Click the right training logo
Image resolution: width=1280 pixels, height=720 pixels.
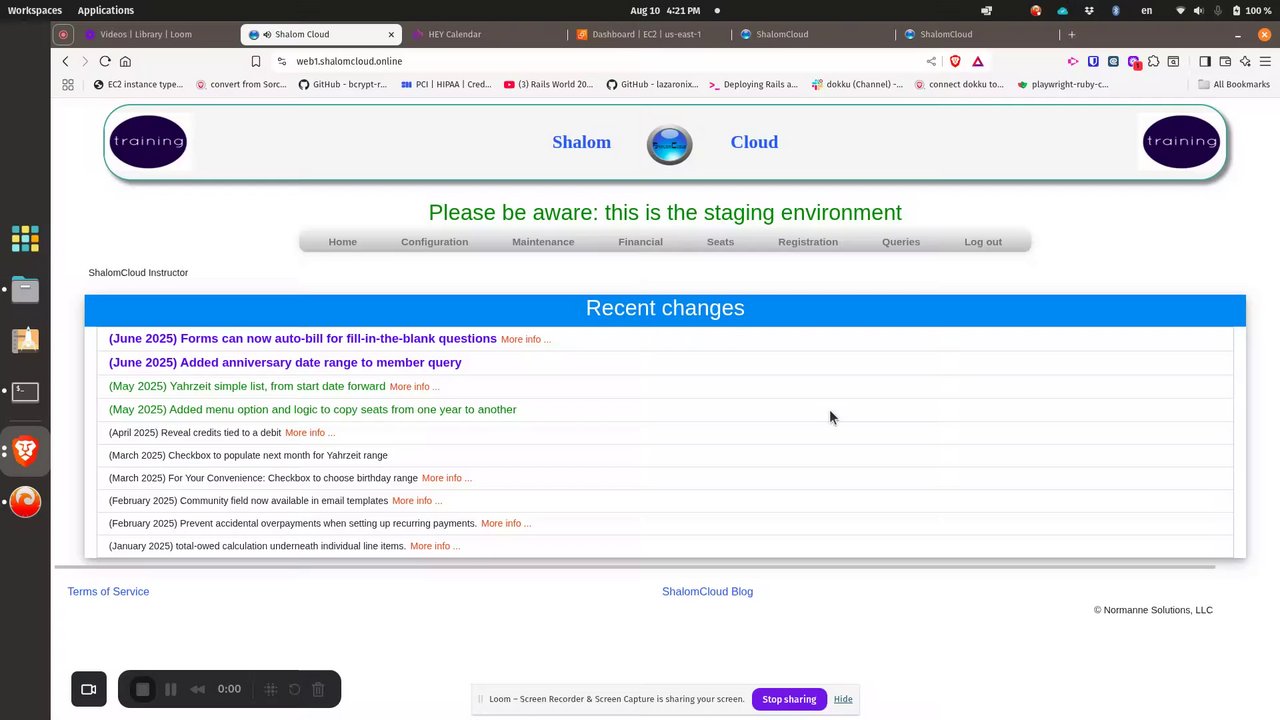(1181, 141)
